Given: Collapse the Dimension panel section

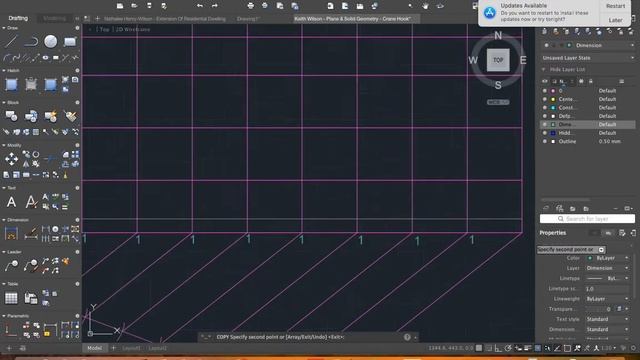Looking at the screenshot, I should pos(4,220).
